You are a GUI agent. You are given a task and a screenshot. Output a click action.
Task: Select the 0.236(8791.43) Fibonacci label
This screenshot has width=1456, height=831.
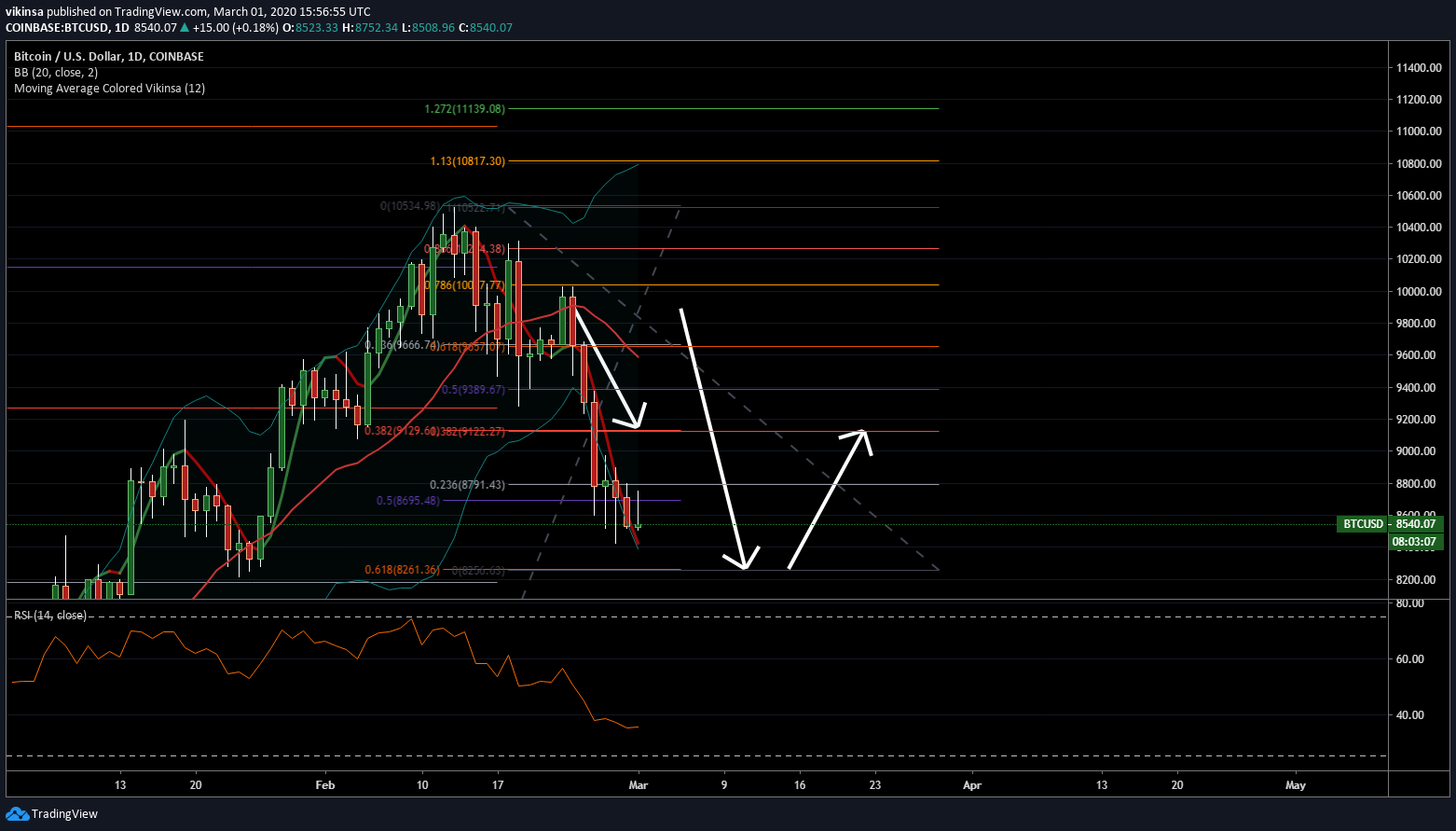pyautogui.click(x=467, y=485)
